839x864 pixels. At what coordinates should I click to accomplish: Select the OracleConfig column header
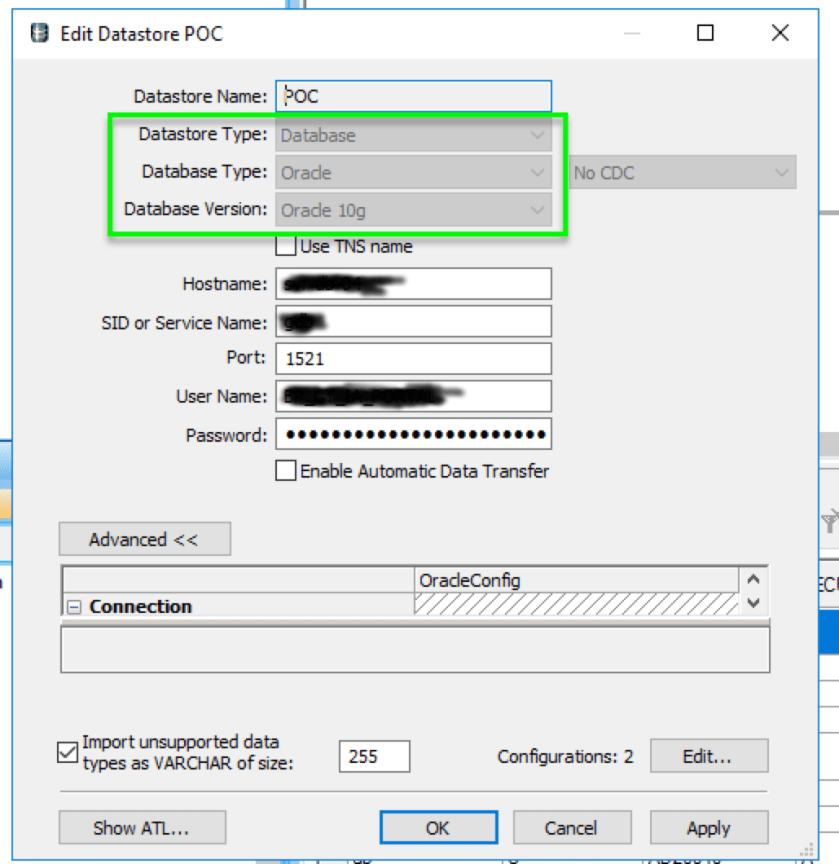click(x=576, y=580)
